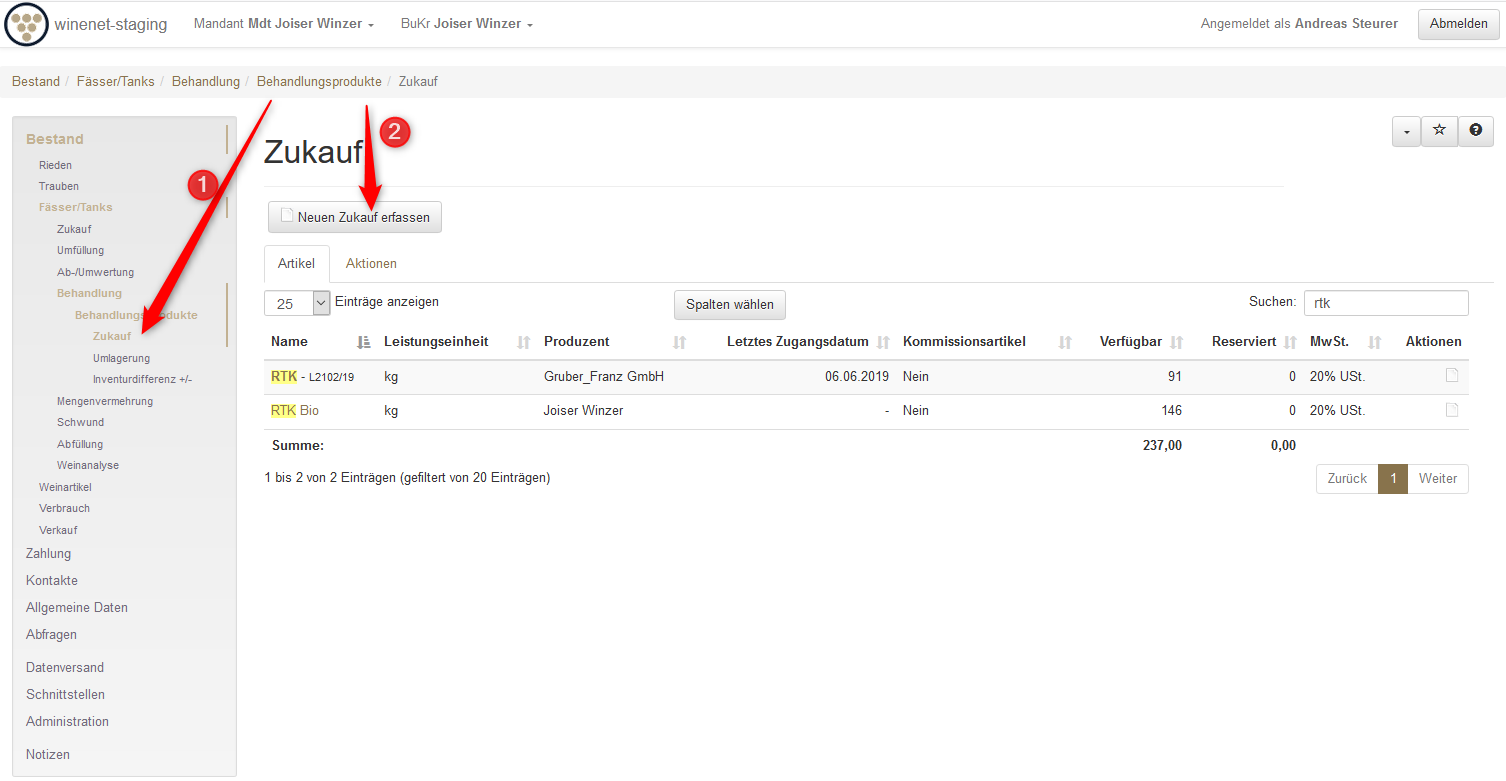
Task: Open the 25 entries per page dropdown
Action: tap(297, 303)
